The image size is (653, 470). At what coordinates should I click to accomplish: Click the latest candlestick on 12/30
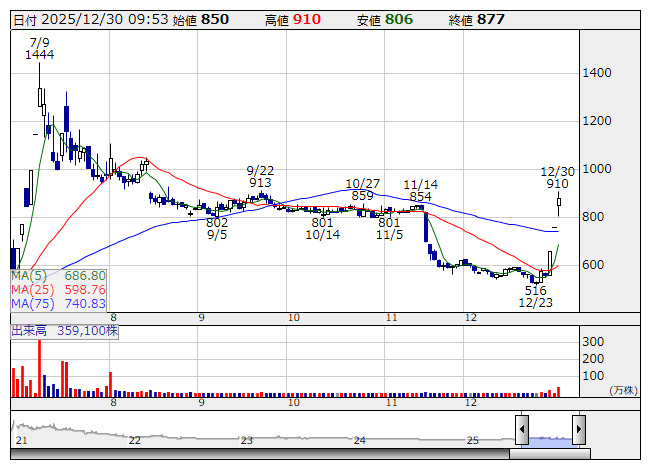tap(558, 204)
